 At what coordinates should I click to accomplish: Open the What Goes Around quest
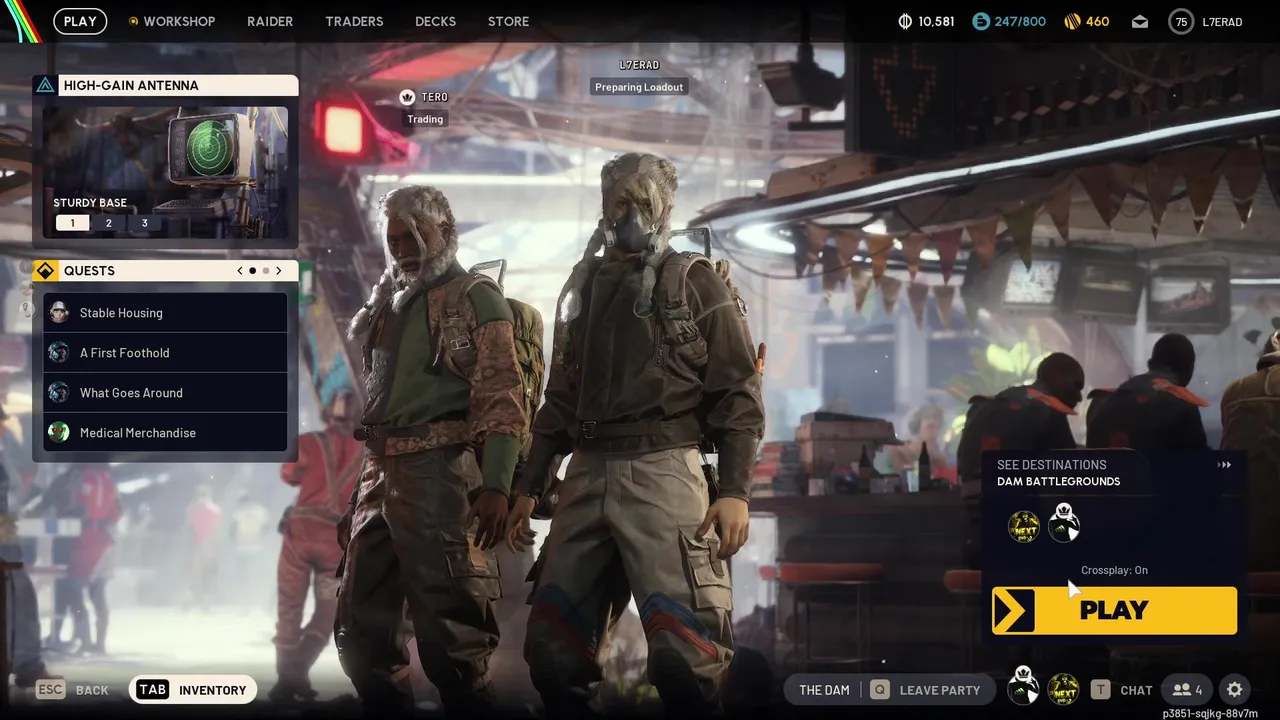pos(165,393)
